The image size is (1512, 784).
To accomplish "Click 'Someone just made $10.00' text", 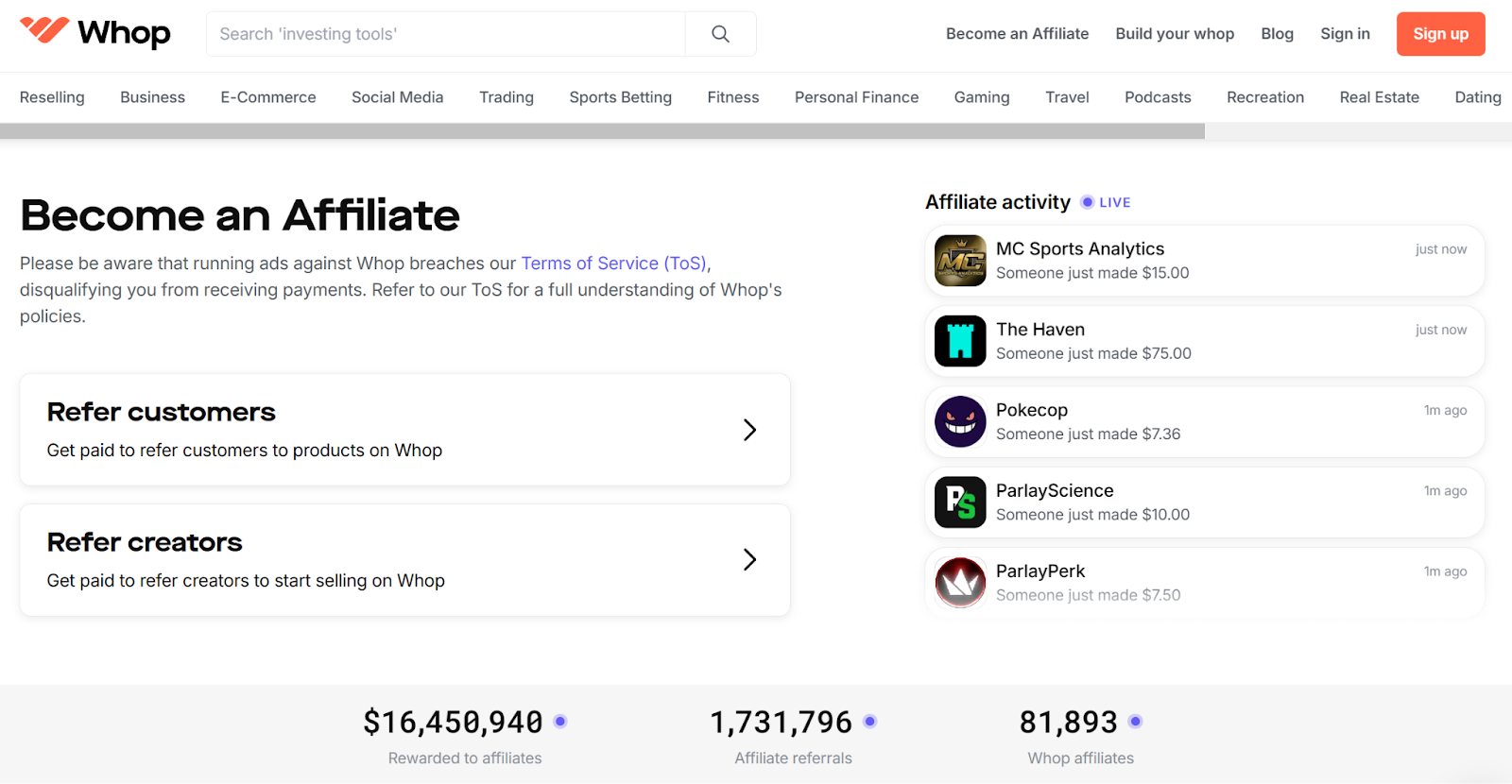I will click(x=1092, y=515).
